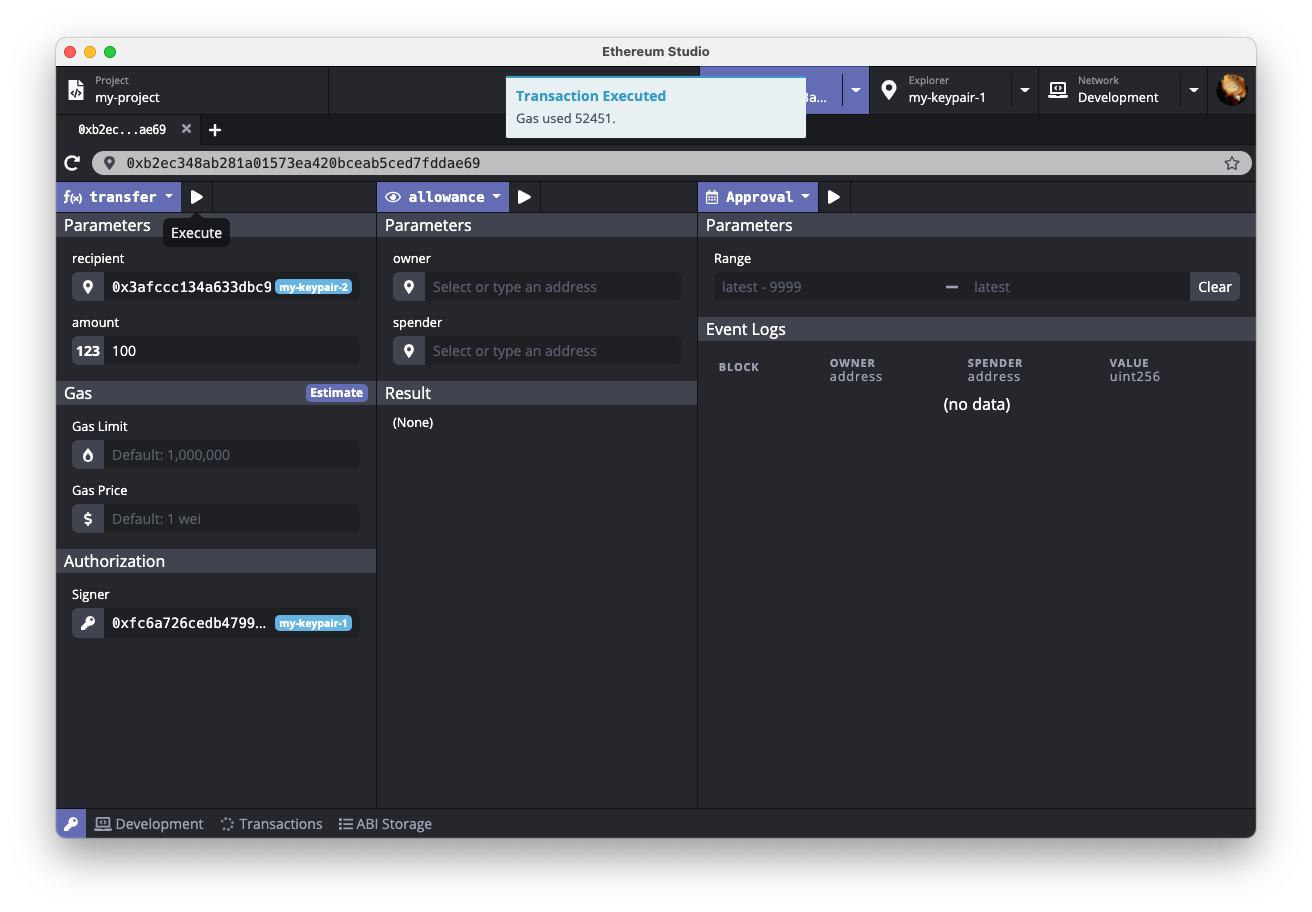
Task: Open a new tab with plus icon
Action: click(214, 130)
